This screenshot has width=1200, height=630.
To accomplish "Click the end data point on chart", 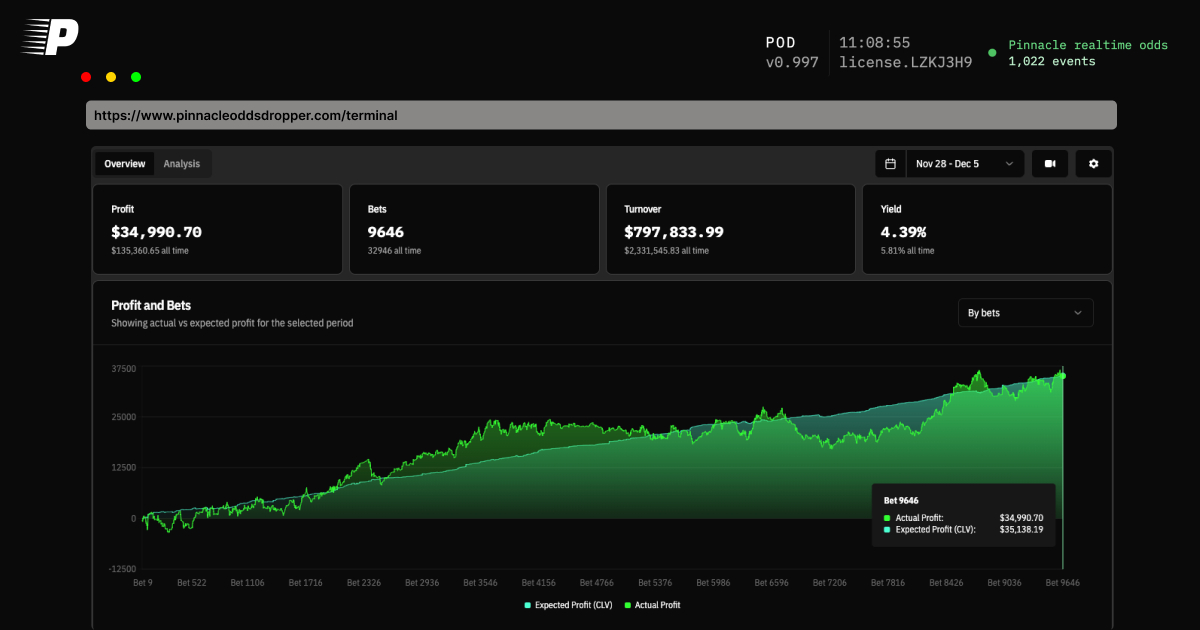I will coord(1062,376).
